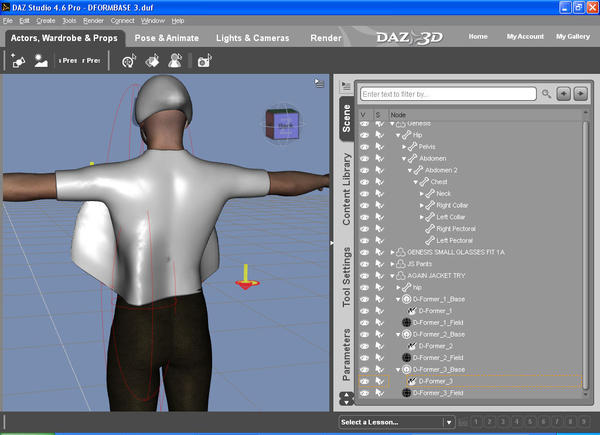Image resolution: width=600 pixels, height=435 pixels.
Task: Click the AGAIN JACKET TRY figure icon
Action: (x=401, y=276)
